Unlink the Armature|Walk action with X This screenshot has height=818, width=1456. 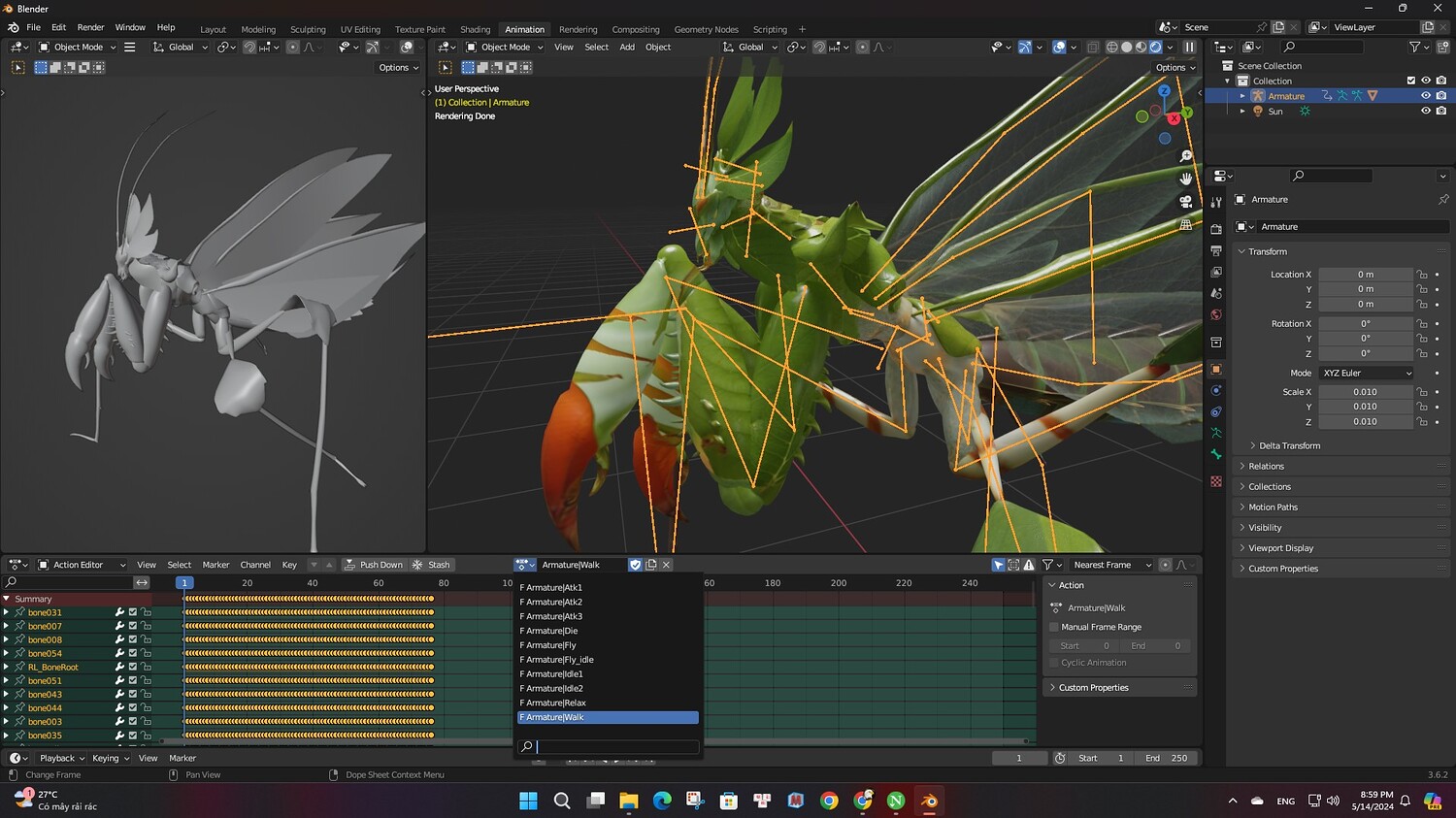point(666,565)
